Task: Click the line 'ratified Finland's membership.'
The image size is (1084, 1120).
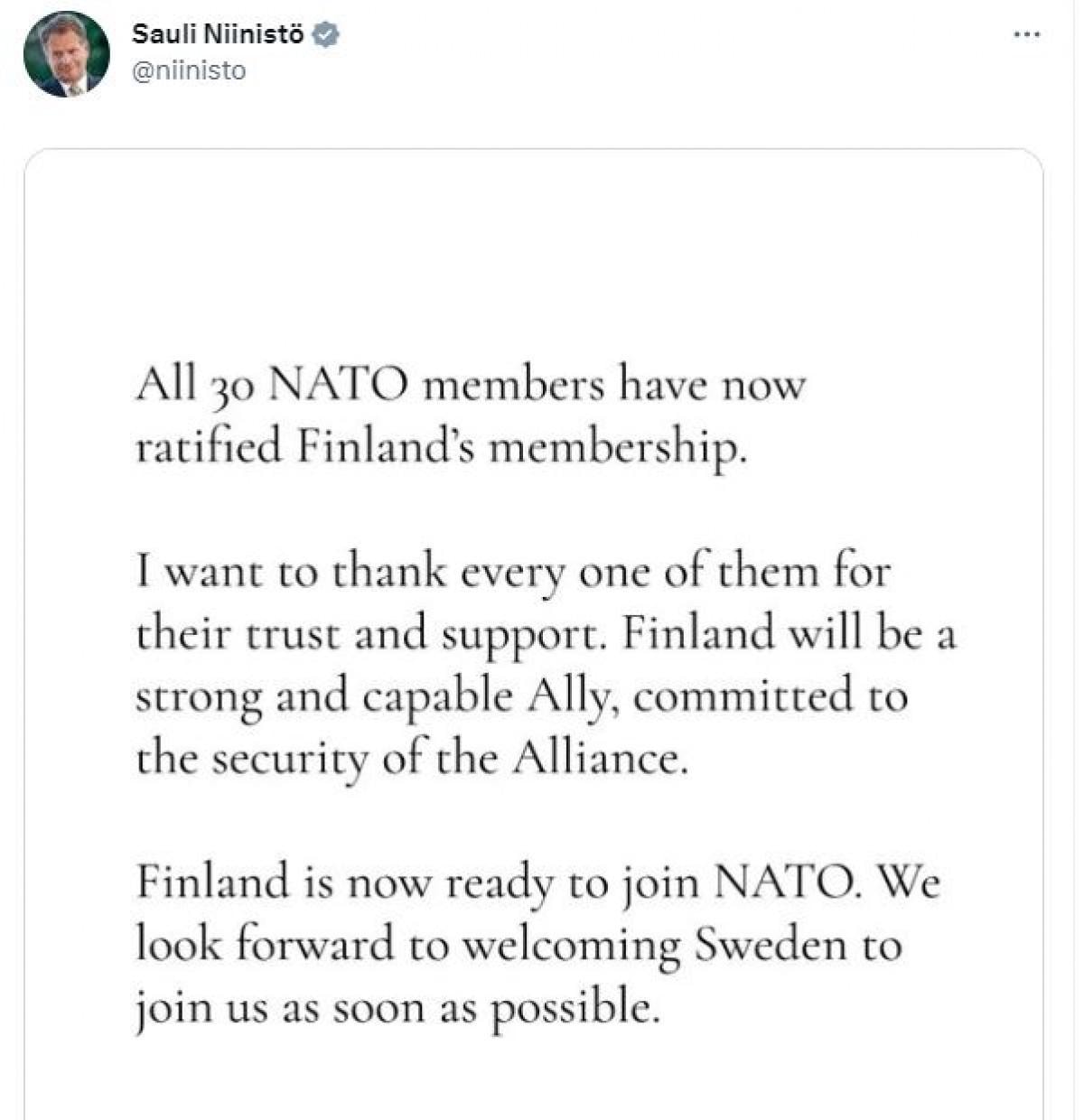Action: click(x=442, y=447)
